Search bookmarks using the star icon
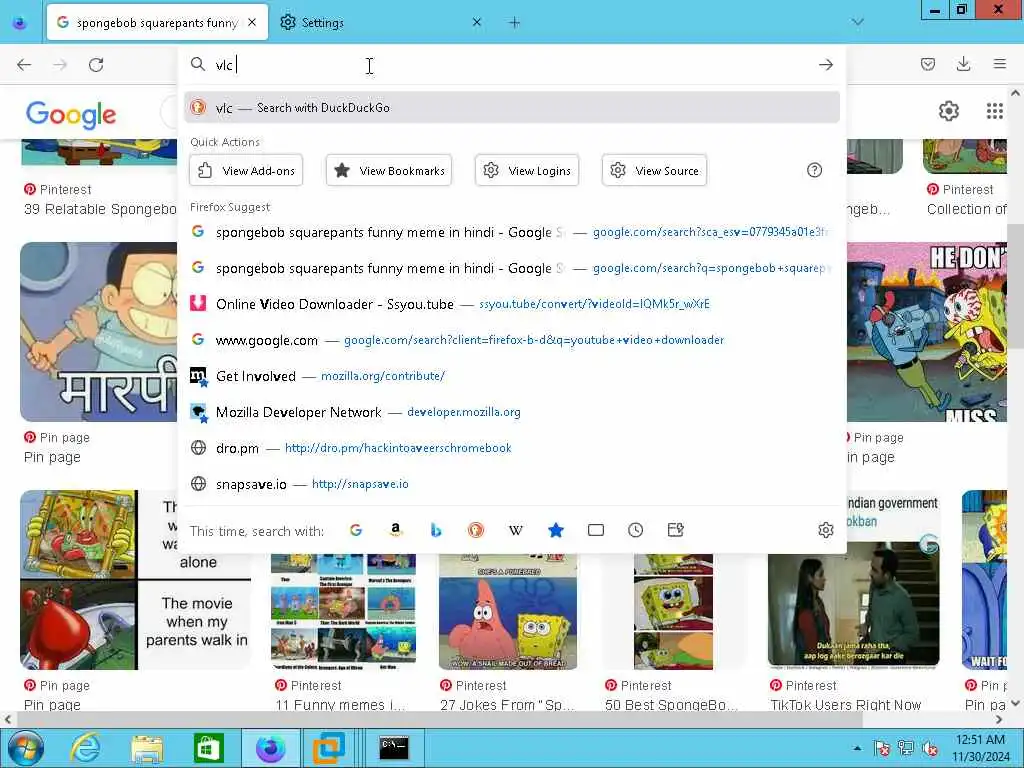Viewport: 1024px width, 768px height. pos(556,530)
